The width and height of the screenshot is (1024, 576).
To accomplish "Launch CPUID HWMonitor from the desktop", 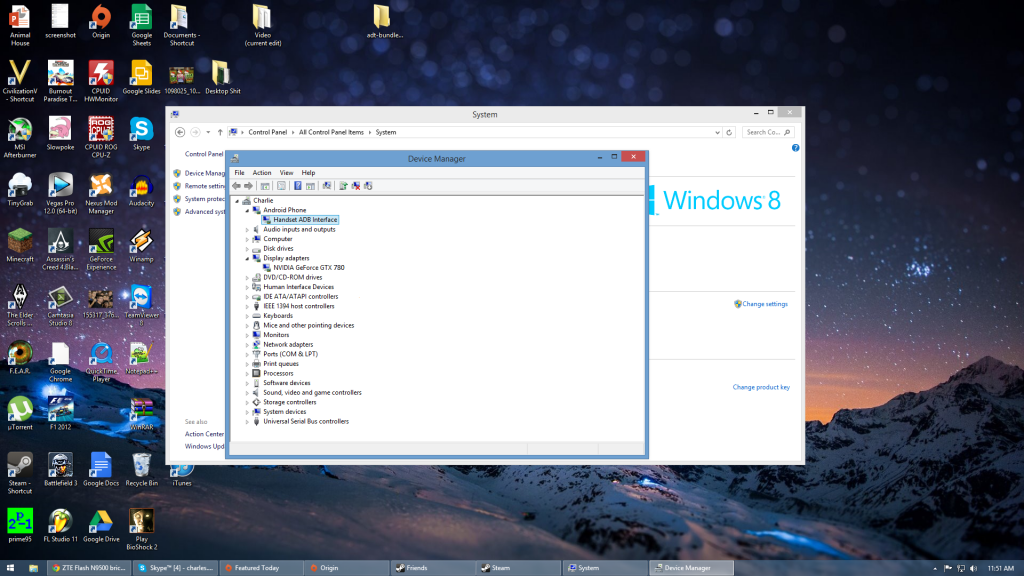I will pyautogui.click(x=99, y=72).
